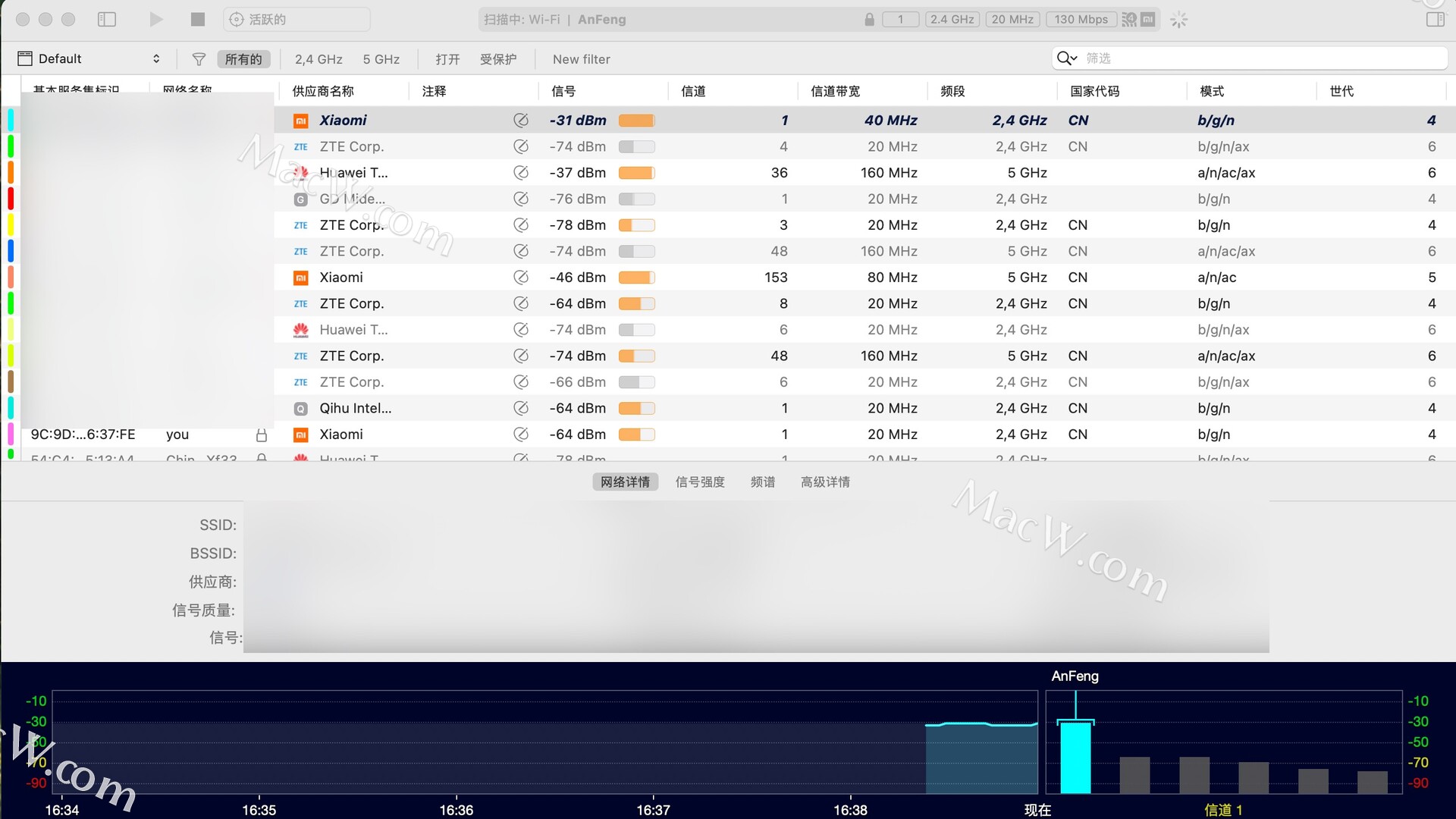Select the ZTE Corp. row on channel 8
Image resolution: width=1456 pixels, height=819 pixels.
point(728,303)
